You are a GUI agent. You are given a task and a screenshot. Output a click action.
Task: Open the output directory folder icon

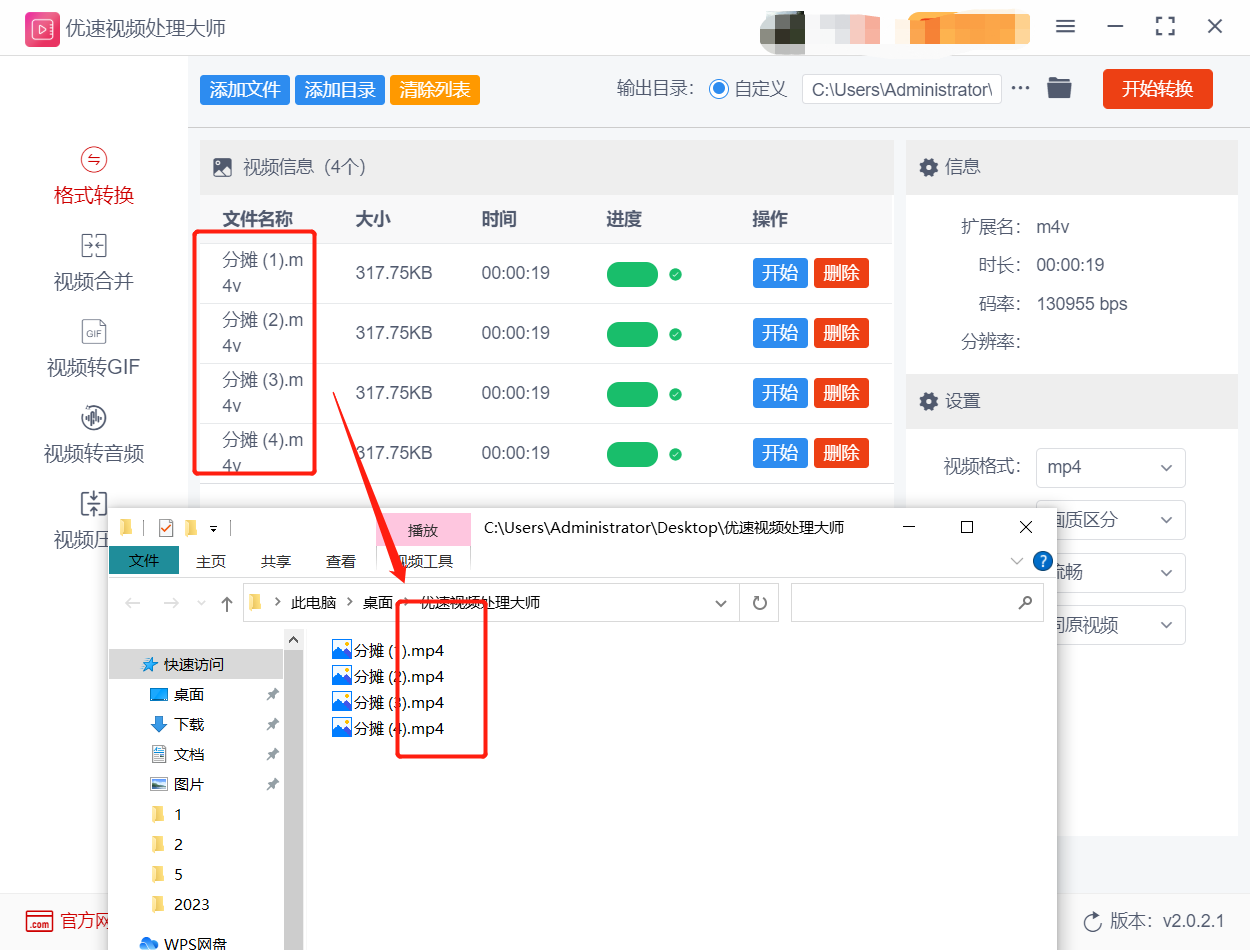(x=1059, y=88)
